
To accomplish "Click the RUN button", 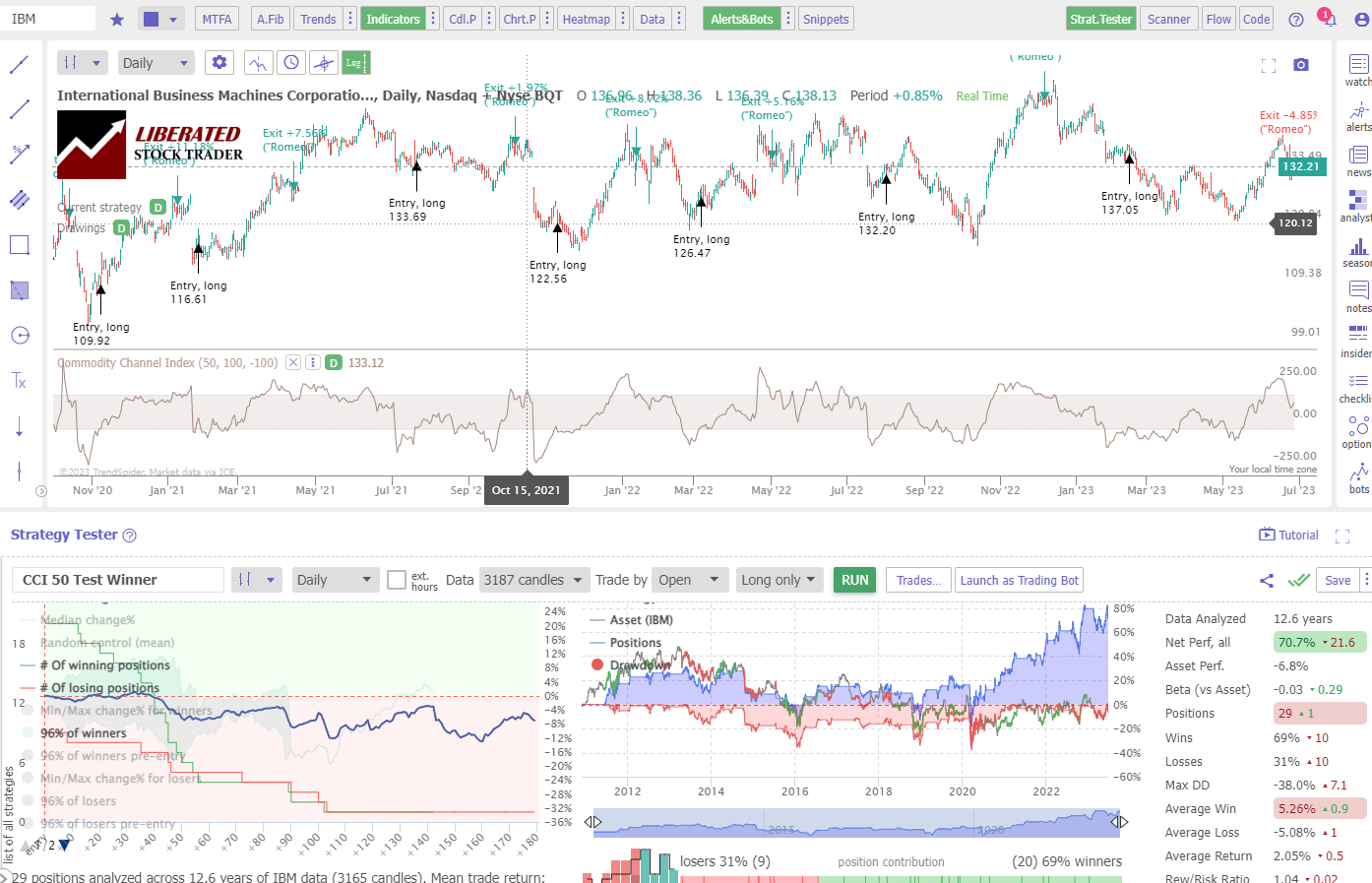I will pos(852,580).
